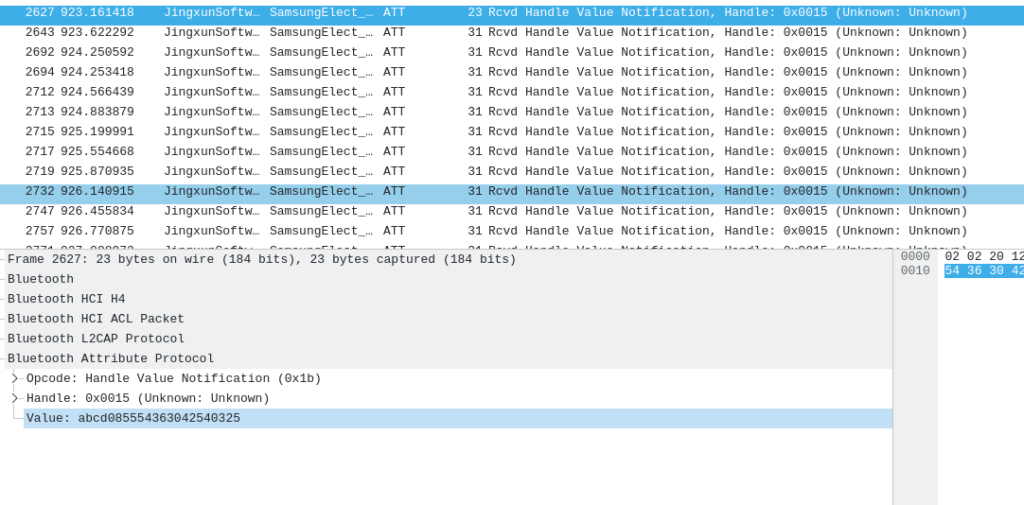Click the top-level Bluetooth tree row
The width and height of the screenshot is (1024, 505).
click(x=40, y=279)
